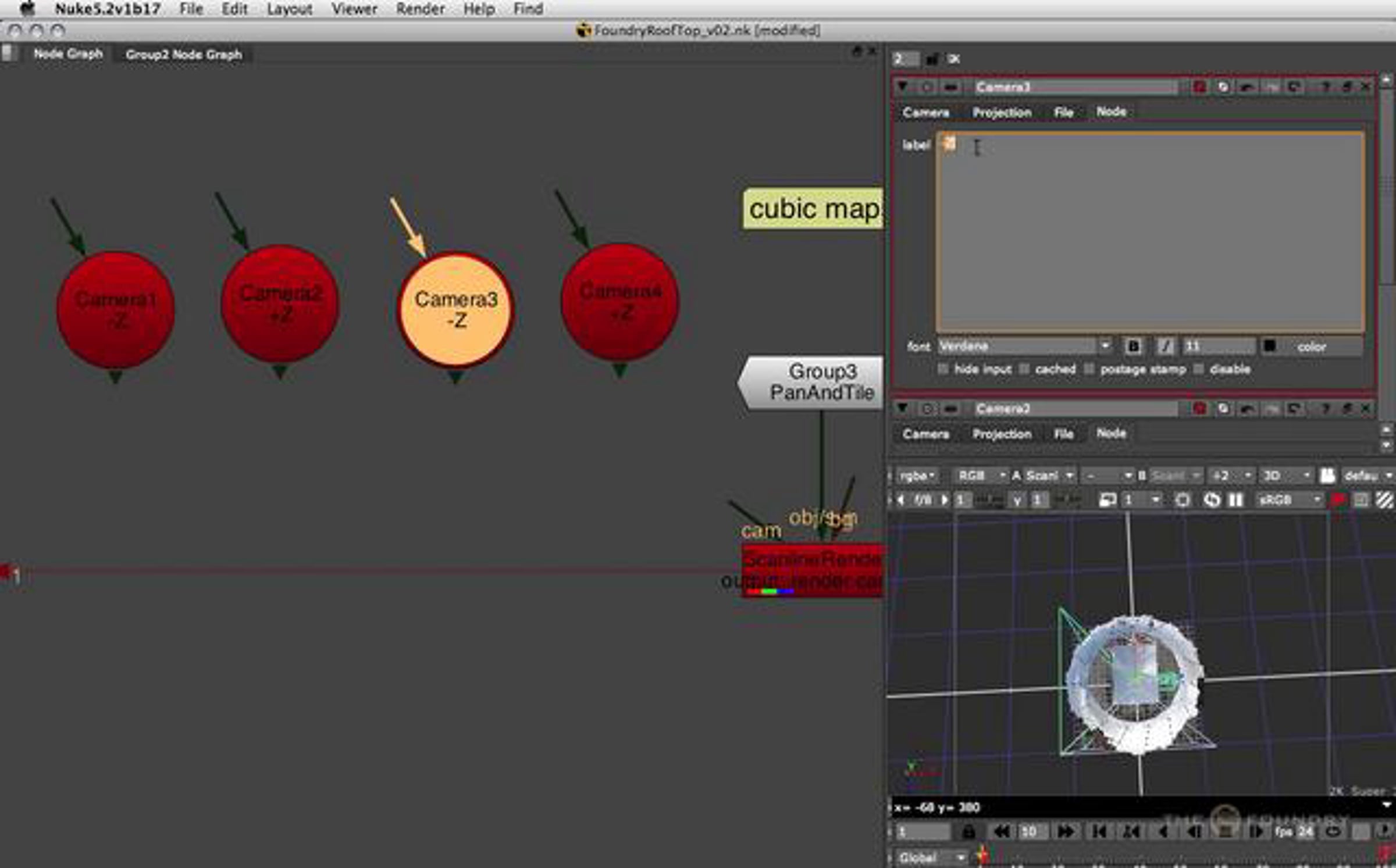1396x868 pixels.
Task: Open the File tab in Camera2 panel
Action: click(1063, 434)
